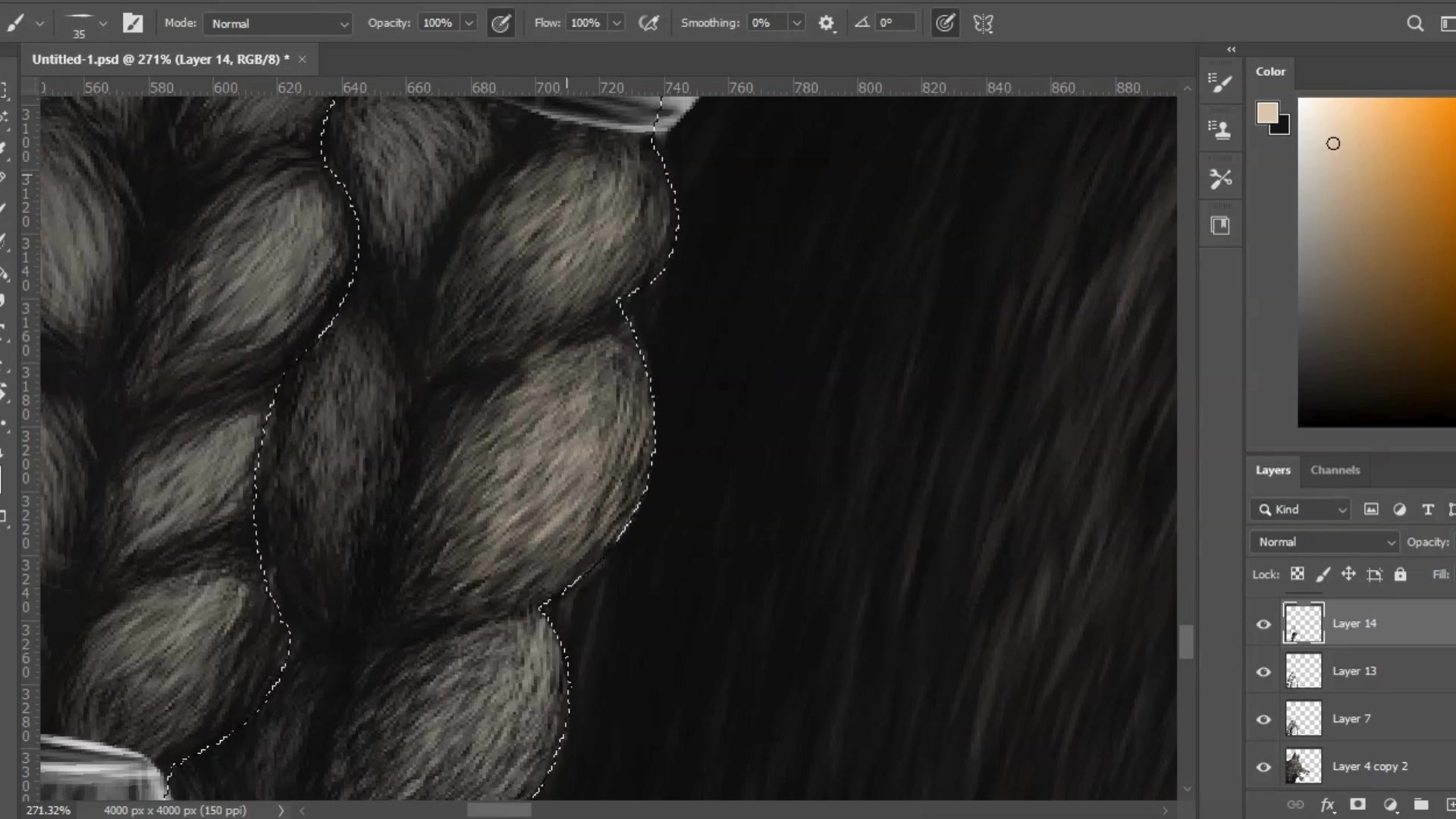Click the brush angle field
Viewport: 1456px width, 819px height.
click(x=895, y=23)
